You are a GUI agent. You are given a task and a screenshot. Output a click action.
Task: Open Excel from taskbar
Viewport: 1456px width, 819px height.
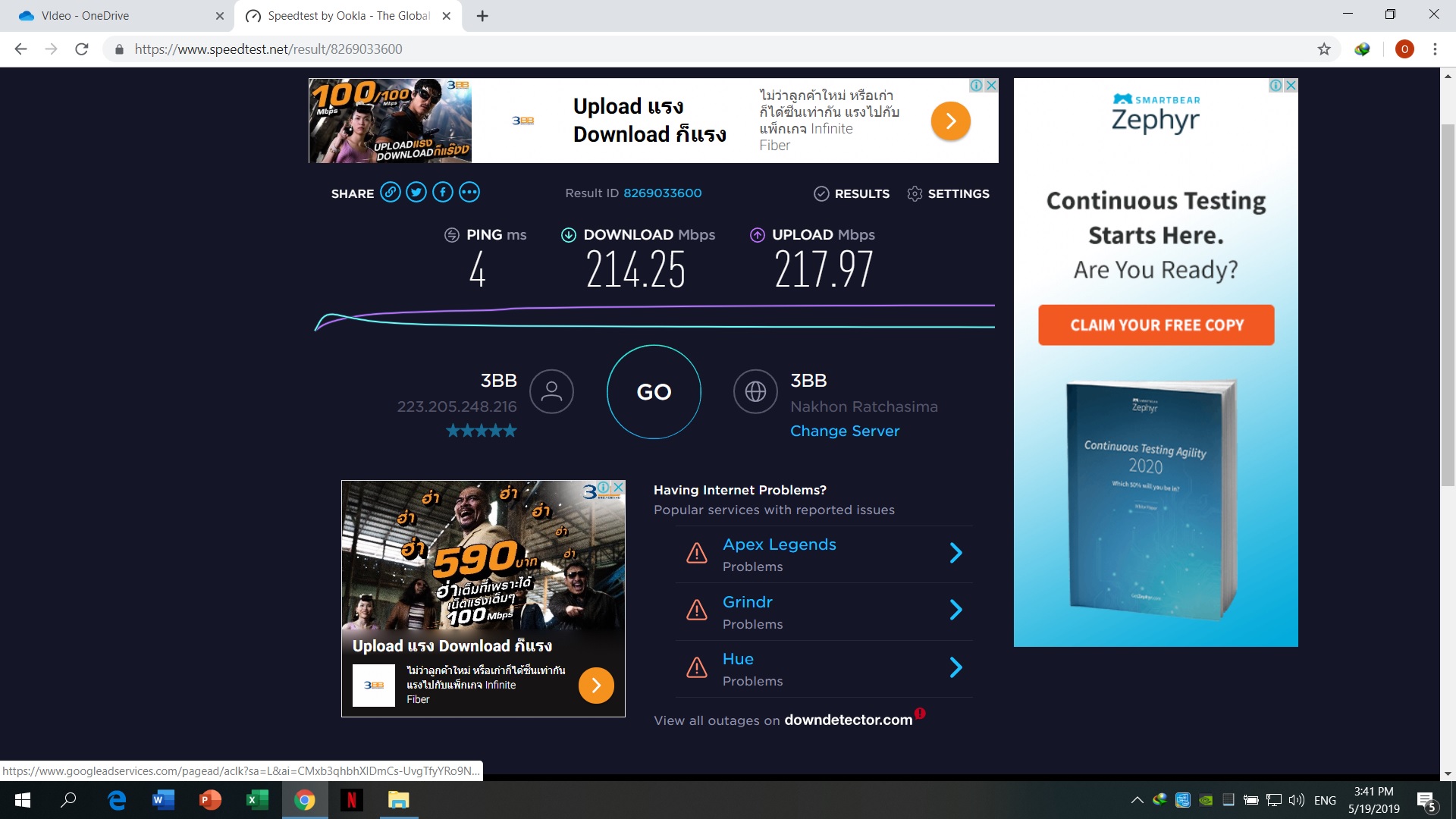257,800
